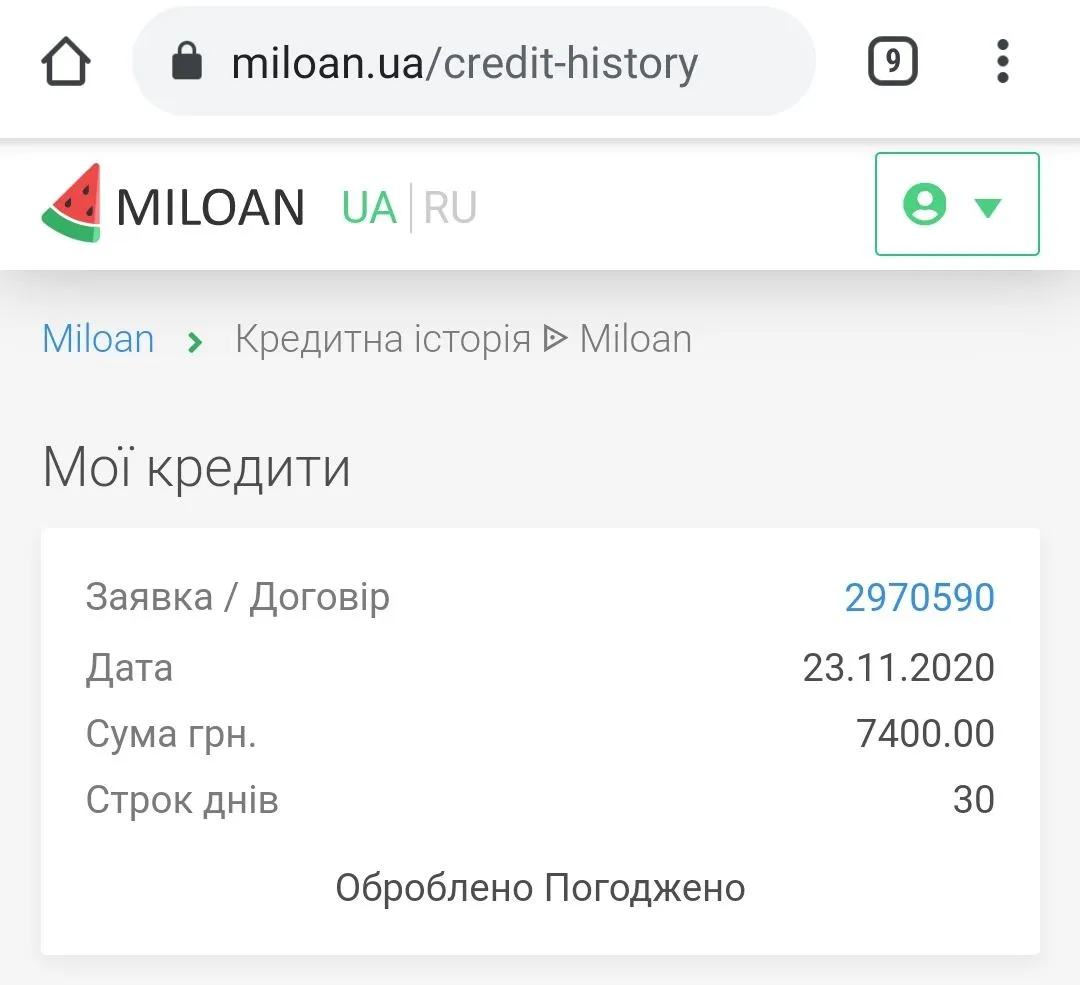Open the tab switcher showing 9
The image size is (1080, 985).
click(892, 63)
